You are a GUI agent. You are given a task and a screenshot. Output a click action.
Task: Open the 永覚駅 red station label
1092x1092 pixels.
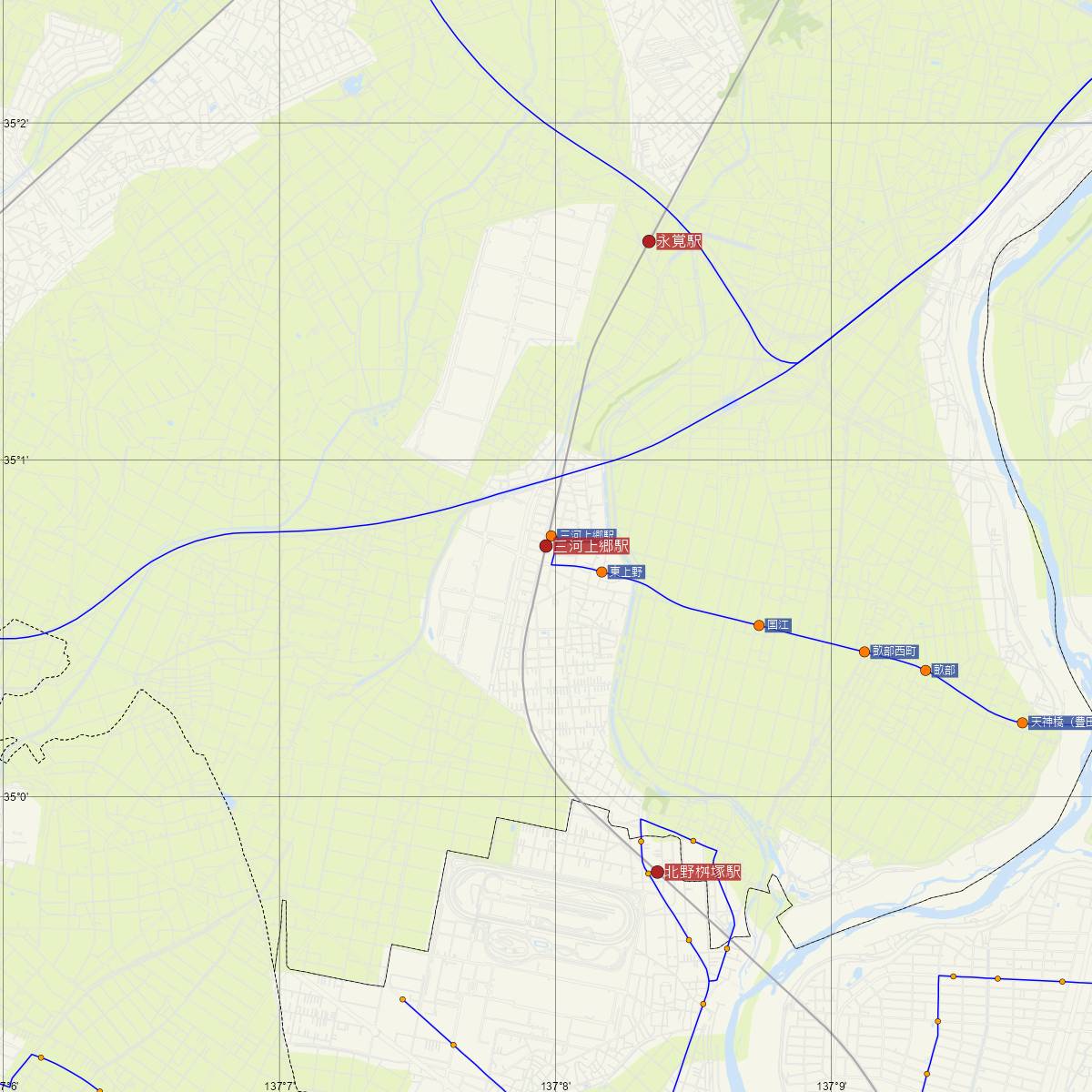point(679,241)
